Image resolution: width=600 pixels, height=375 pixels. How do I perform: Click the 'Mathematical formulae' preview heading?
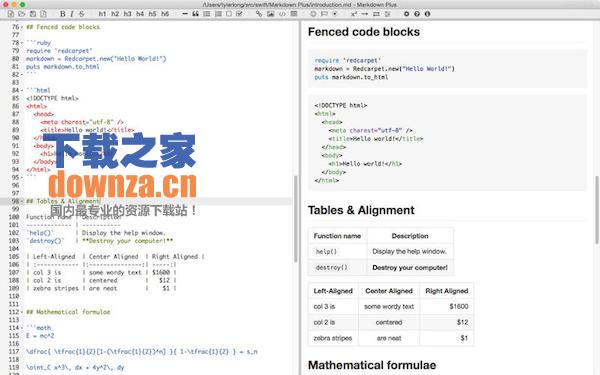tap(372, 365)
